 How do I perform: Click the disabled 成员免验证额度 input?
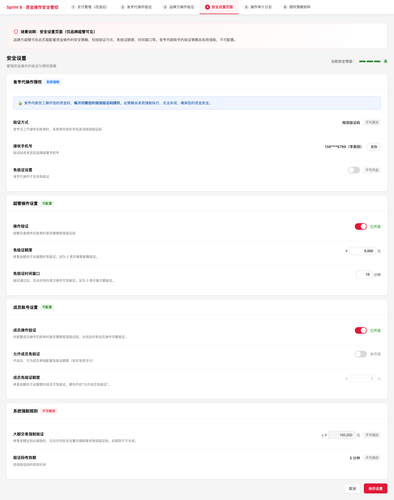362,378
